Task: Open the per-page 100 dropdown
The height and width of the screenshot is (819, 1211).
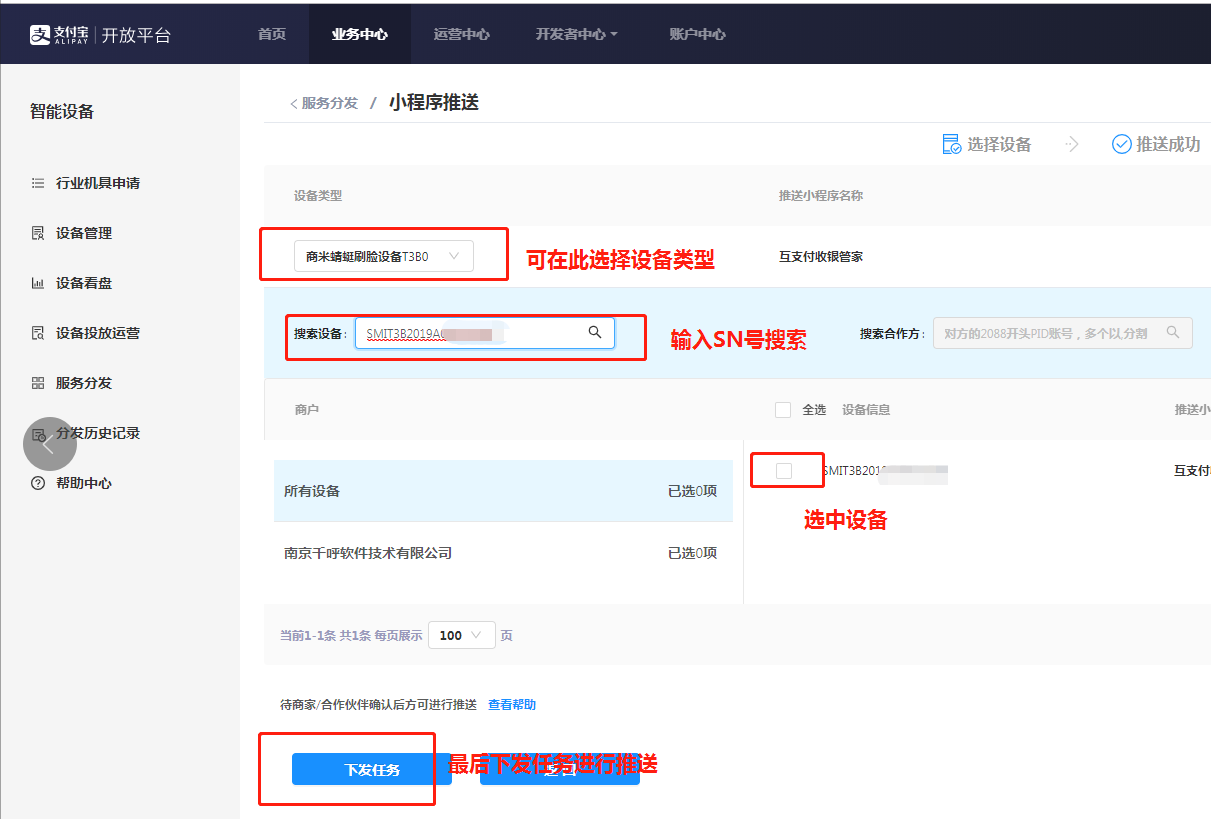Action: [x=461, y=635]
